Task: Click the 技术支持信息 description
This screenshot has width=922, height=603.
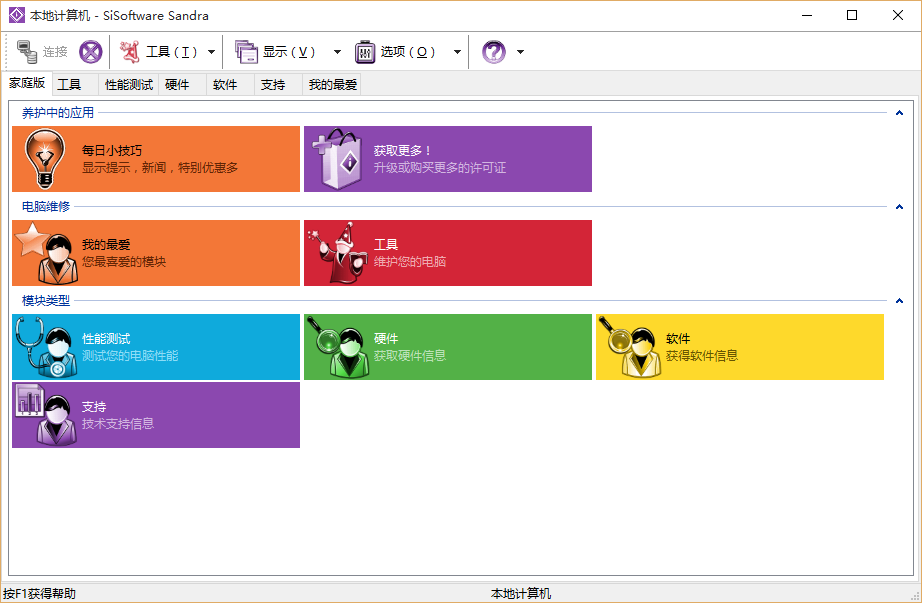Action: click(118, 424)
